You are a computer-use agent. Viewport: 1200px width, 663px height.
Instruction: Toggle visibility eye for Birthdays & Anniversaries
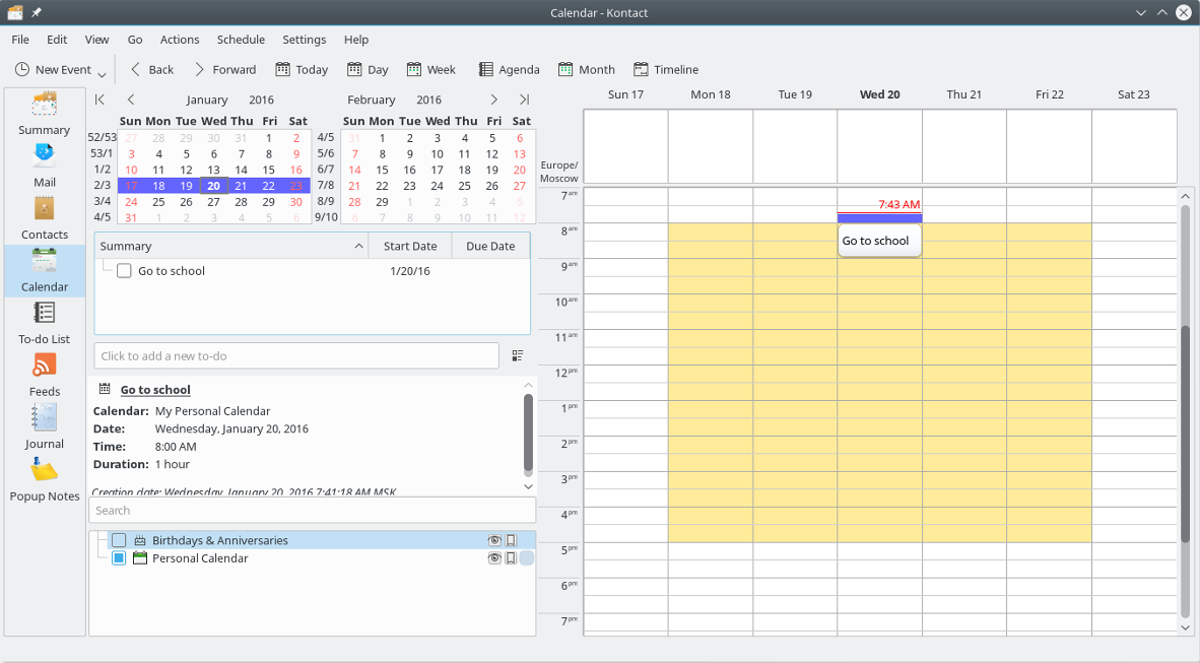coord(494,540)
